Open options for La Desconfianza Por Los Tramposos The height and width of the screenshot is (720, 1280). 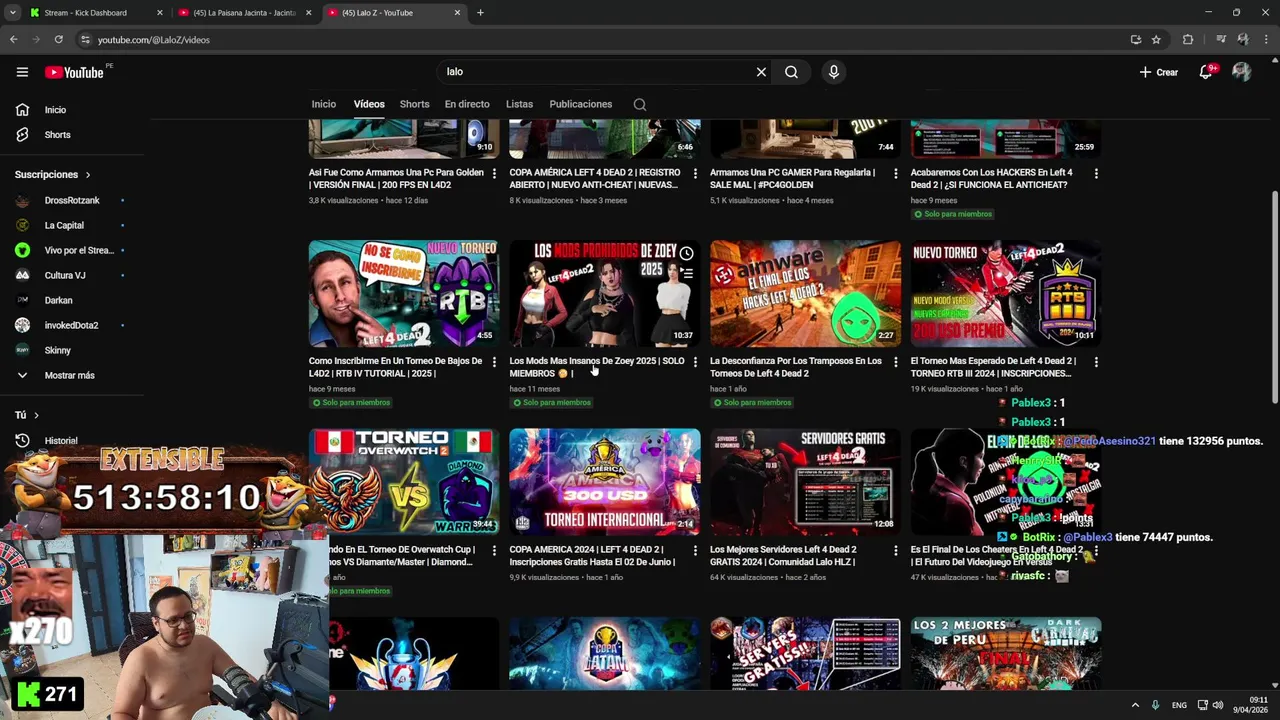coord(895,362)
